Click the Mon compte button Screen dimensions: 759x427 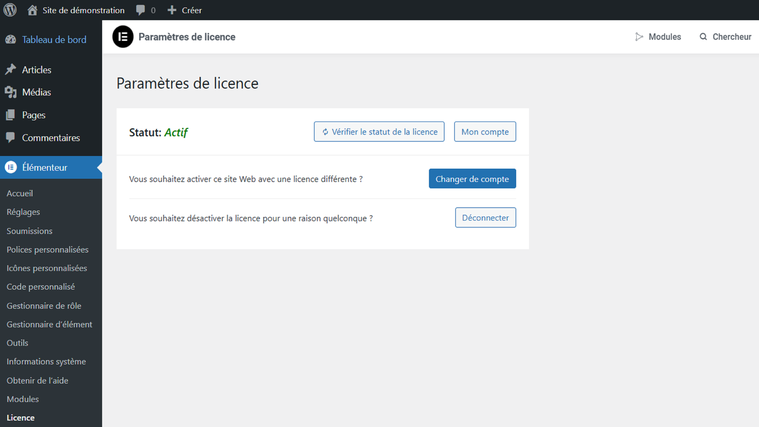(485, 132)
